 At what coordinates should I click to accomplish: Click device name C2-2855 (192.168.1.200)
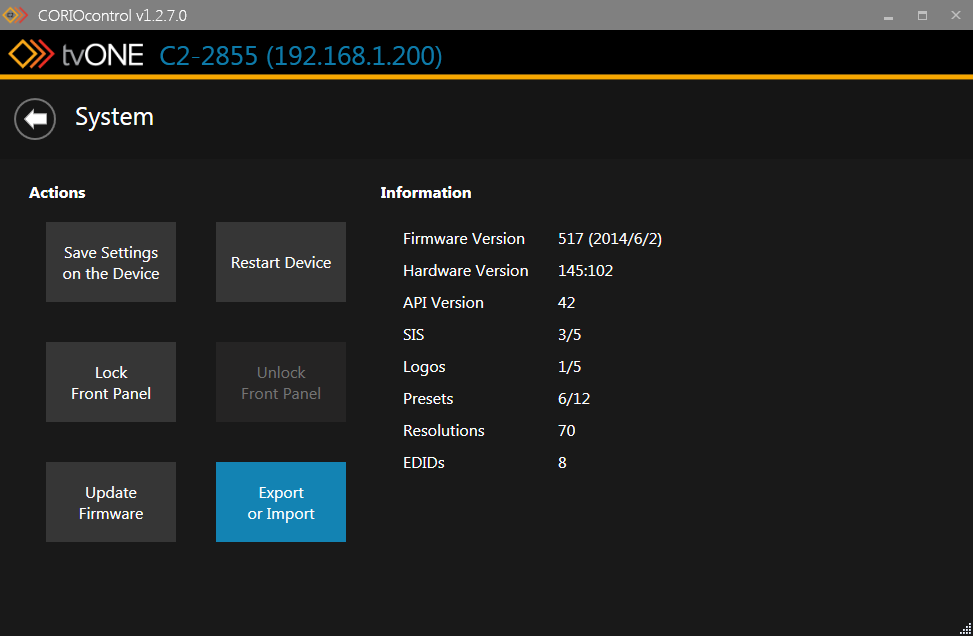click(301, 56)
